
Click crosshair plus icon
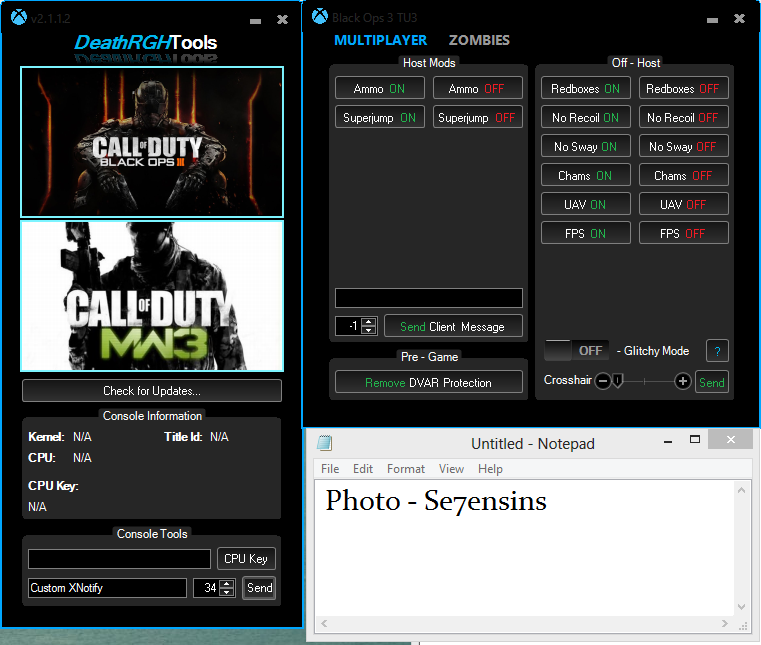tap(682, 381)
